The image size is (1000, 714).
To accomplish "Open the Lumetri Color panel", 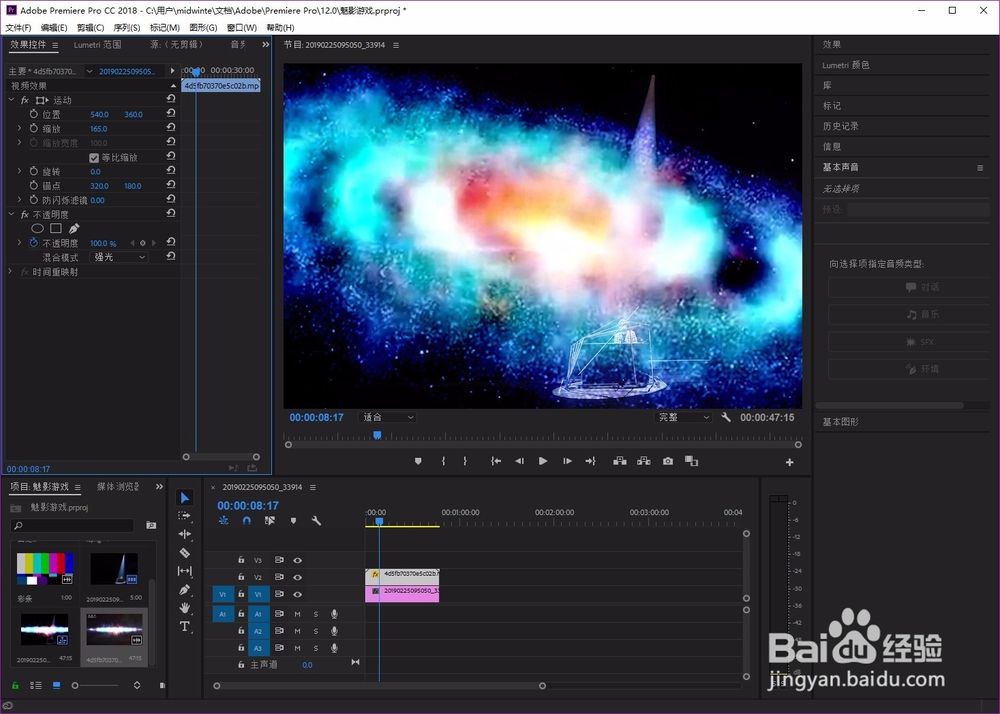I will coord(846,64).
